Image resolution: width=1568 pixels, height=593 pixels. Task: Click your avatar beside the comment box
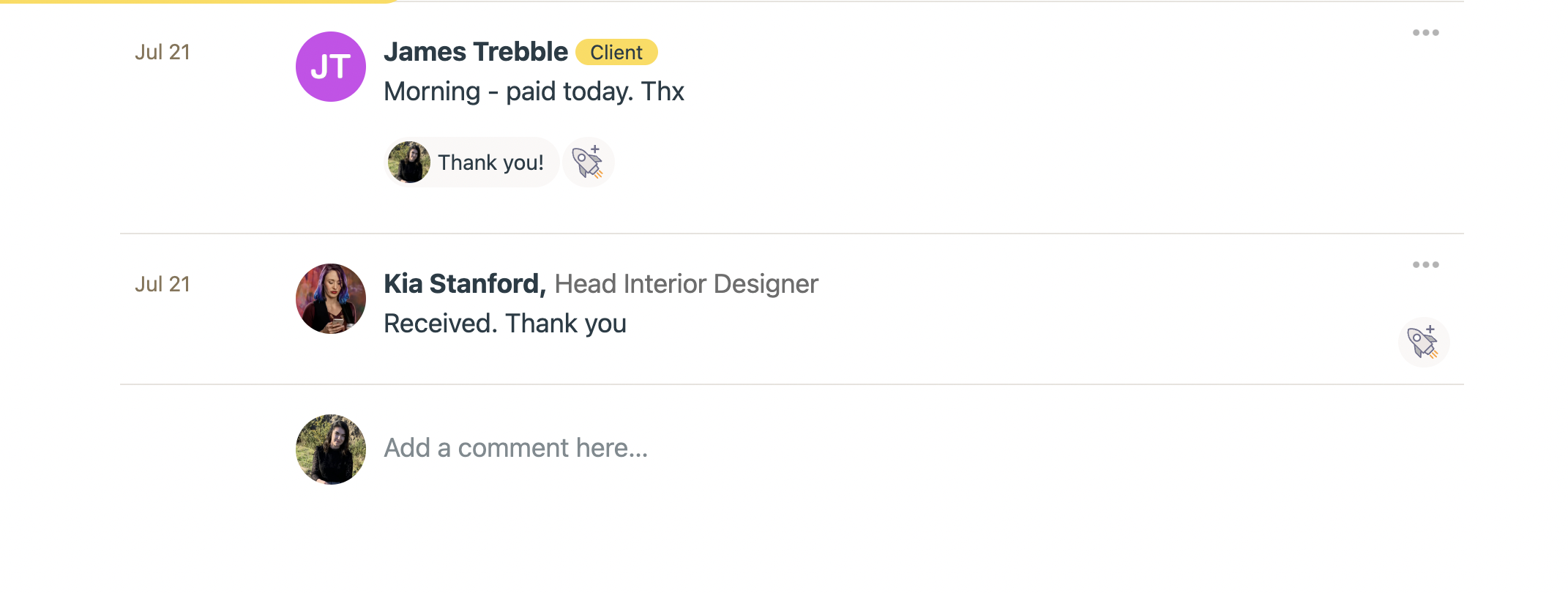pyautogui.click(x=331, y=450)
